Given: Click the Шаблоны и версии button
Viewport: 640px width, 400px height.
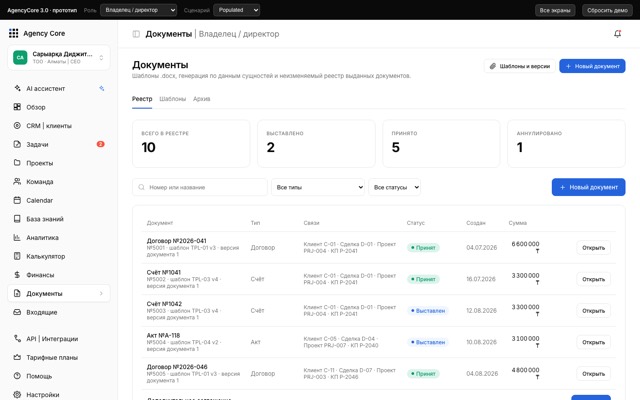Looking at the screenshot, I should point(520,66).
